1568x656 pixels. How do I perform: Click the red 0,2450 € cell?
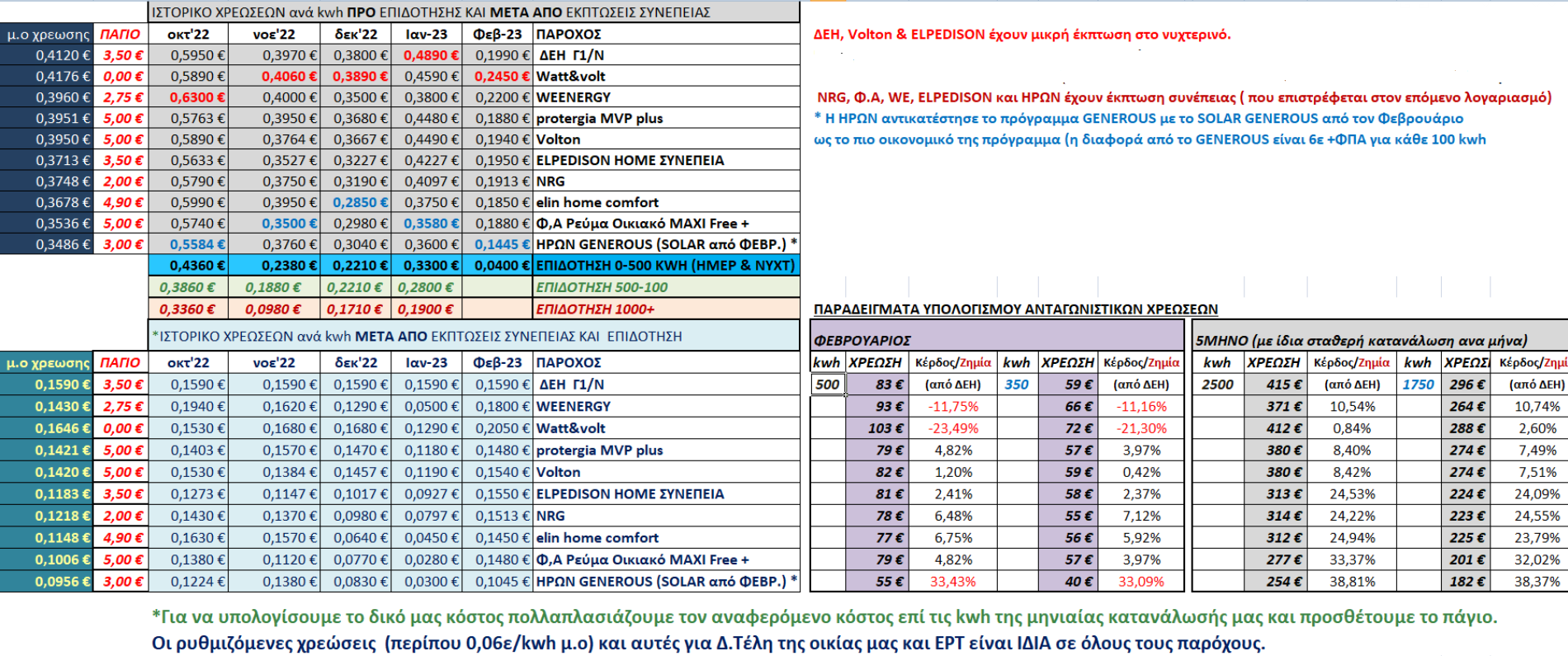(x=498, y=76)
